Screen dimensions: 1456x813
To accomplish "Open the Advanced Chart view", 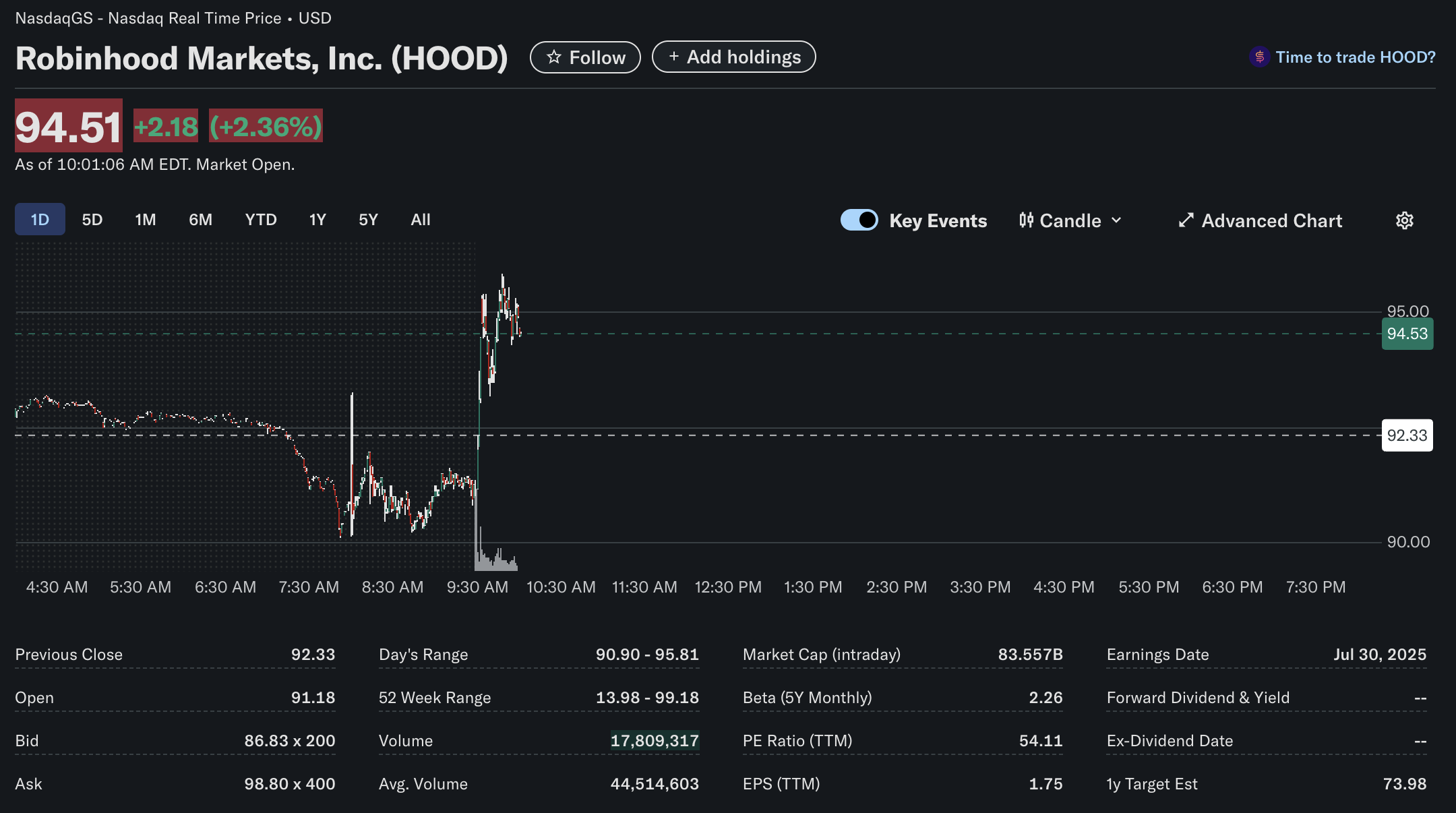I will 1260,220.
